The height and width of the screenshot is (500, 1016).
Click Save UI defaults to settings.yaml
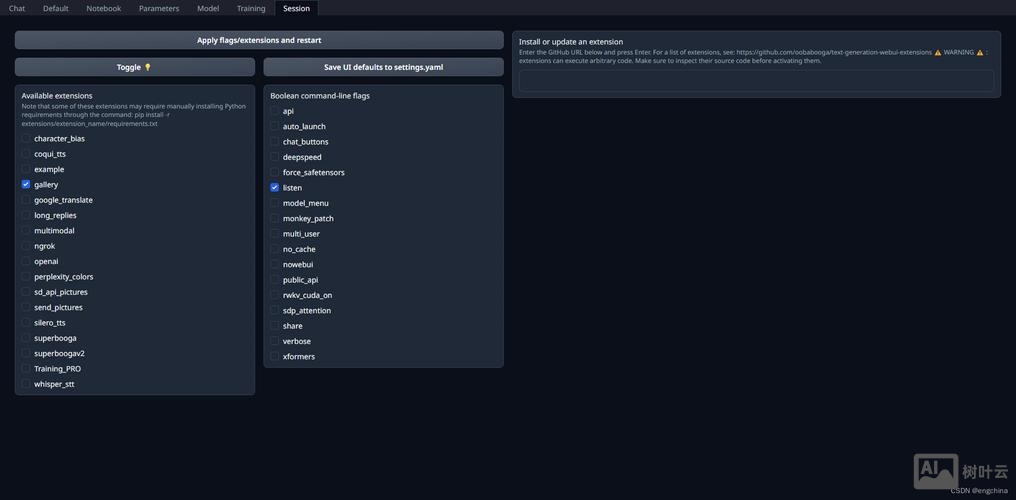(x=383, y=67)
